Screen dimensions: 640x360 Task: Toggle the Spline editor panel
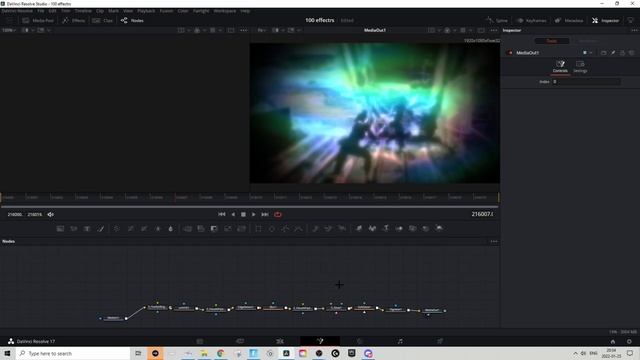(497, 20)
